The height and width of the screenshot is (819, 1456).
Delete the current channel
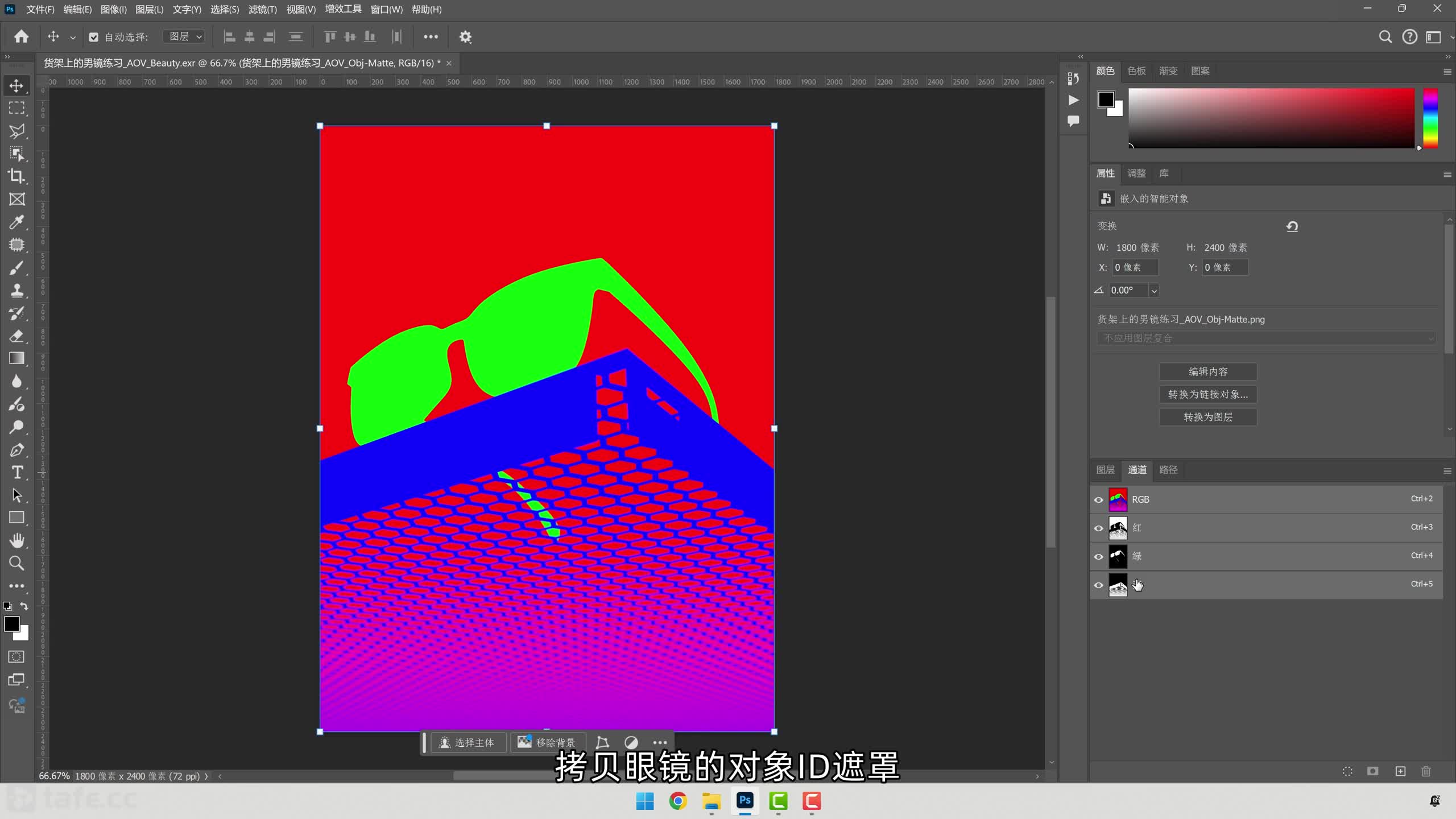(1426, 771)
